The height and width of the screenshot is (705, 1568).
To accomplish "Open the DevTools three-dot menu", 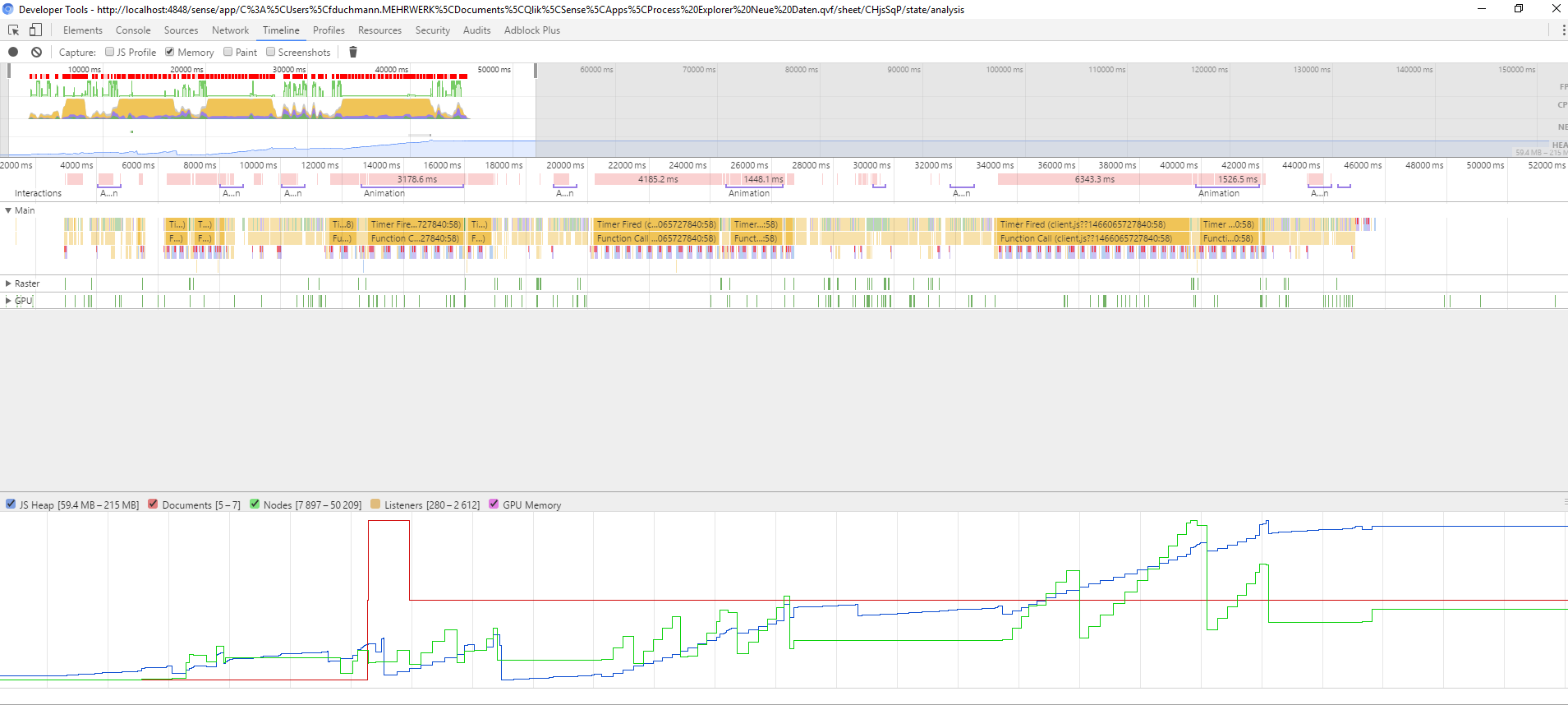I will pos(1562,30).
